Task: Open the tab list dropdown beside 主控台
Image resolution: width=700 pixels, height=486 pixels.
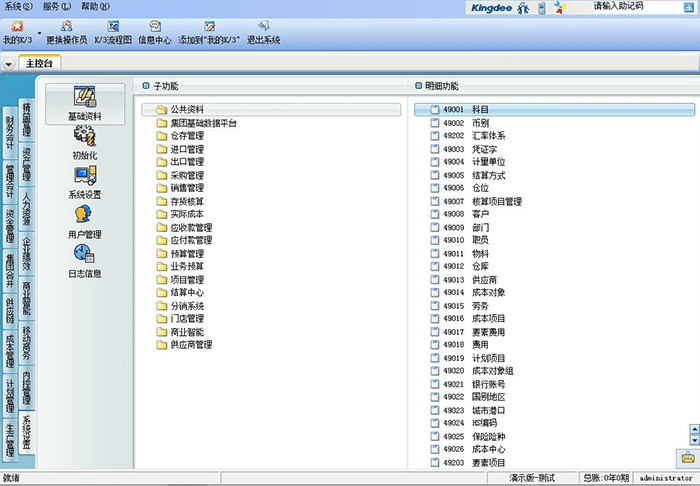Action: click(9, 63)
